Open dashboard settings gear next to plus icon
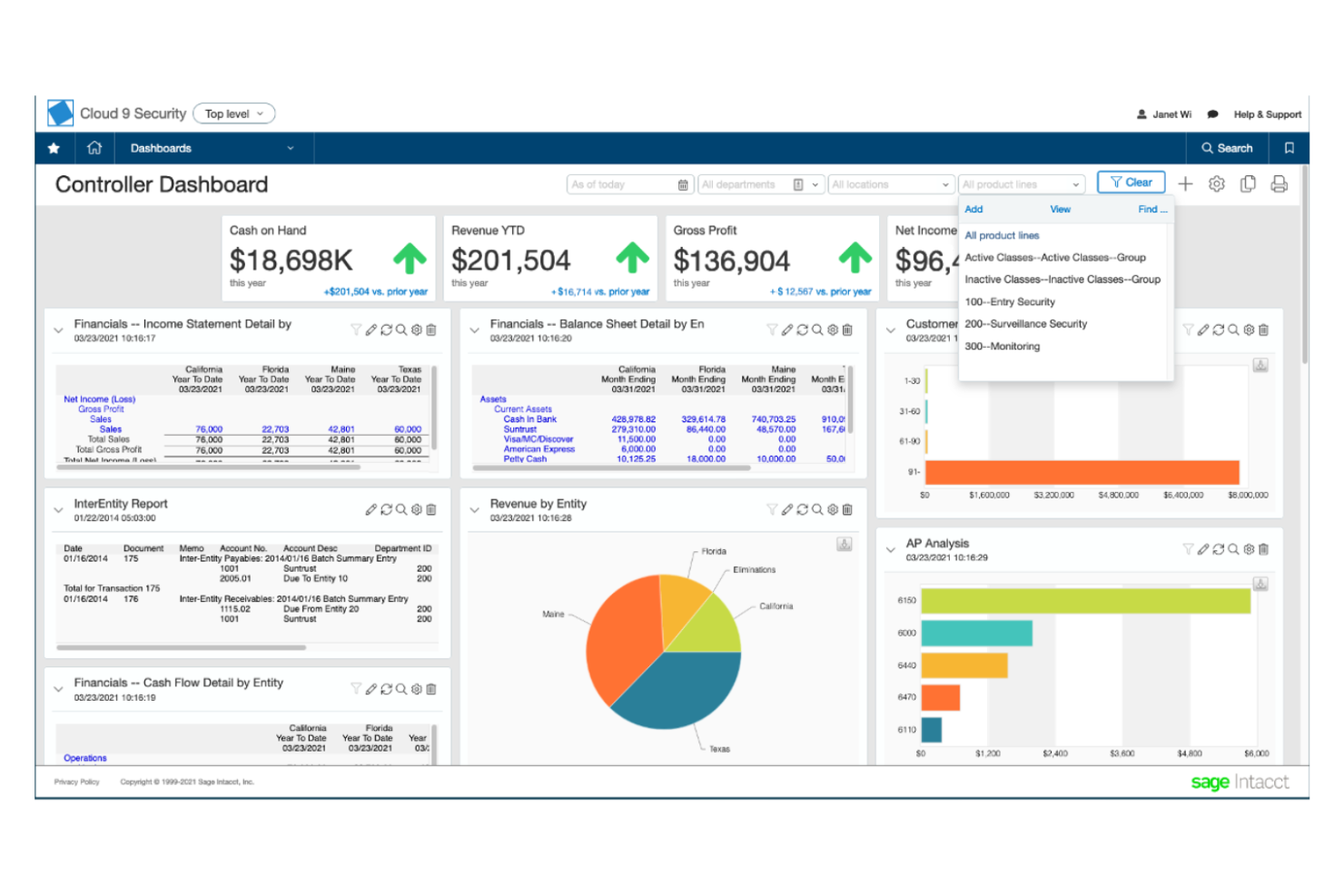The height and width of the screenshot is (896, 1344). click(1217, 183)
